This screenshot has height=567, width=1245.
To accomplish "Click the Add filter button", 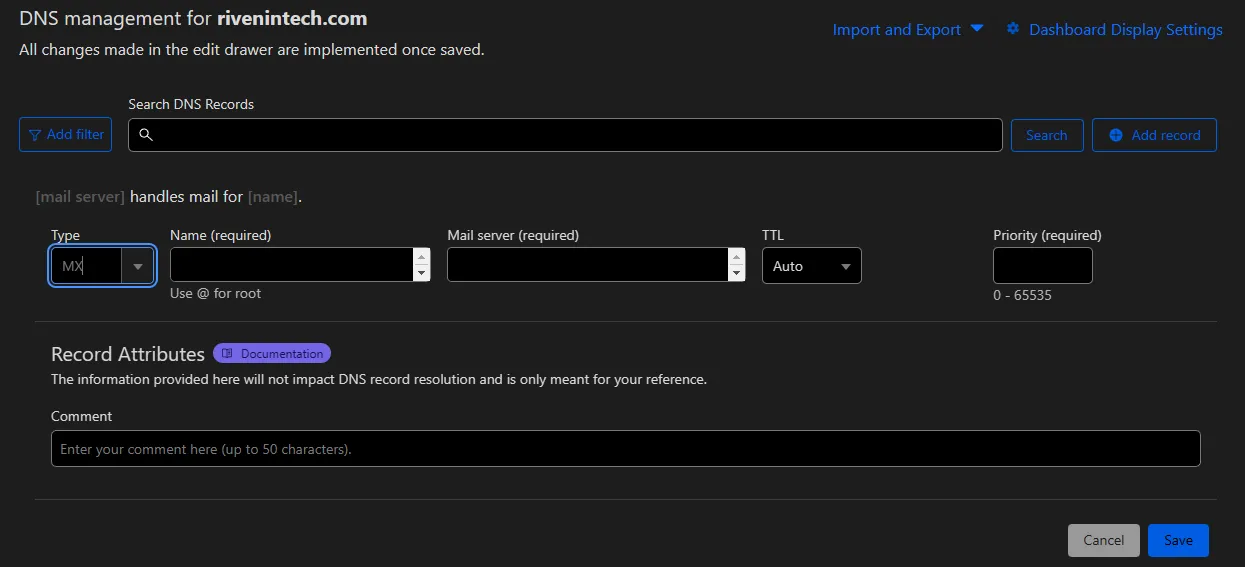I will [66, 134].
